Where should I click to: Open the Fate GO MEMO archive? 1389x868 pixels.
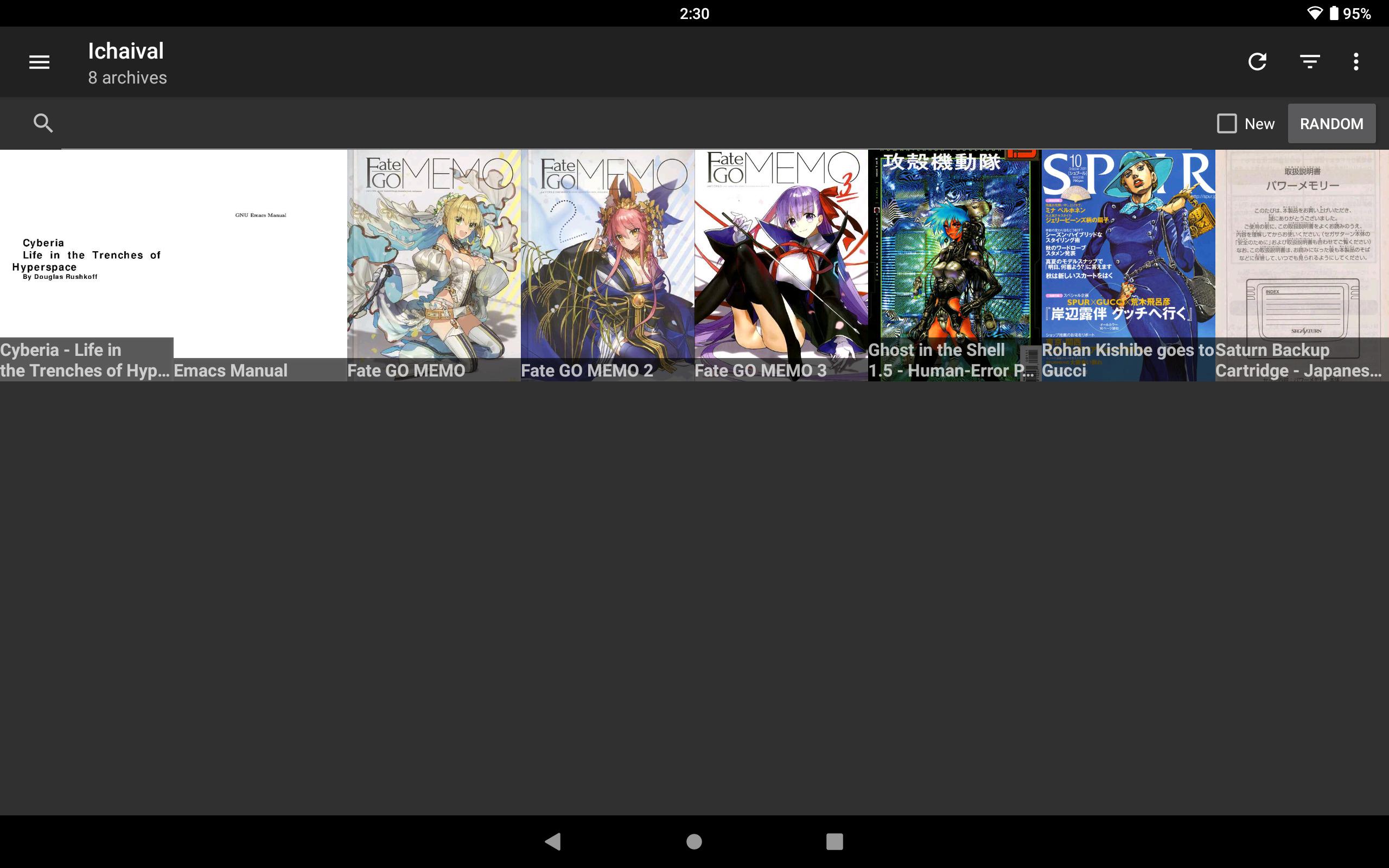[434, 265]
